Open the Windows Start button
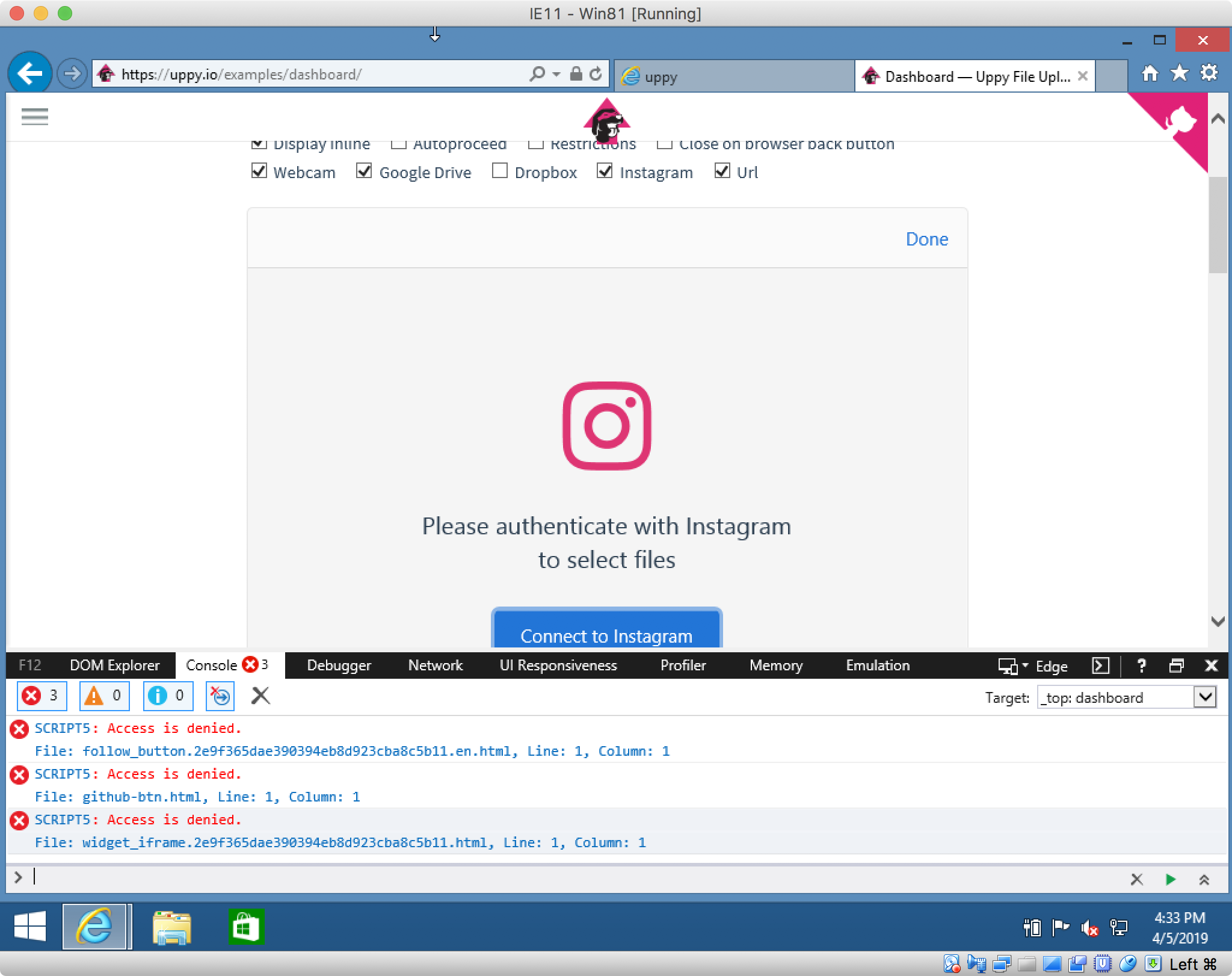Viewport: 1232px width, 976px height. [29, 926]
